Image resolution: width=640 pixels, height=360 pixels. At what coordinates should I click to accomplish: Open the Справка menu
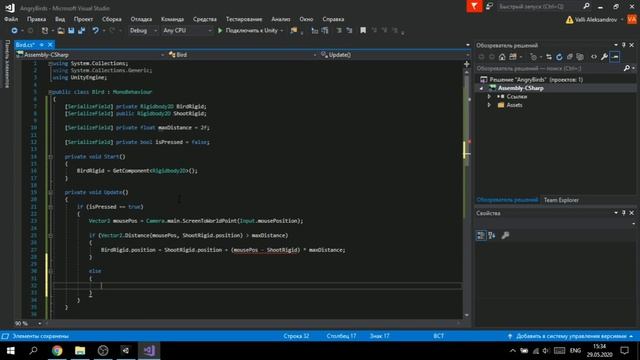point(333,19)
